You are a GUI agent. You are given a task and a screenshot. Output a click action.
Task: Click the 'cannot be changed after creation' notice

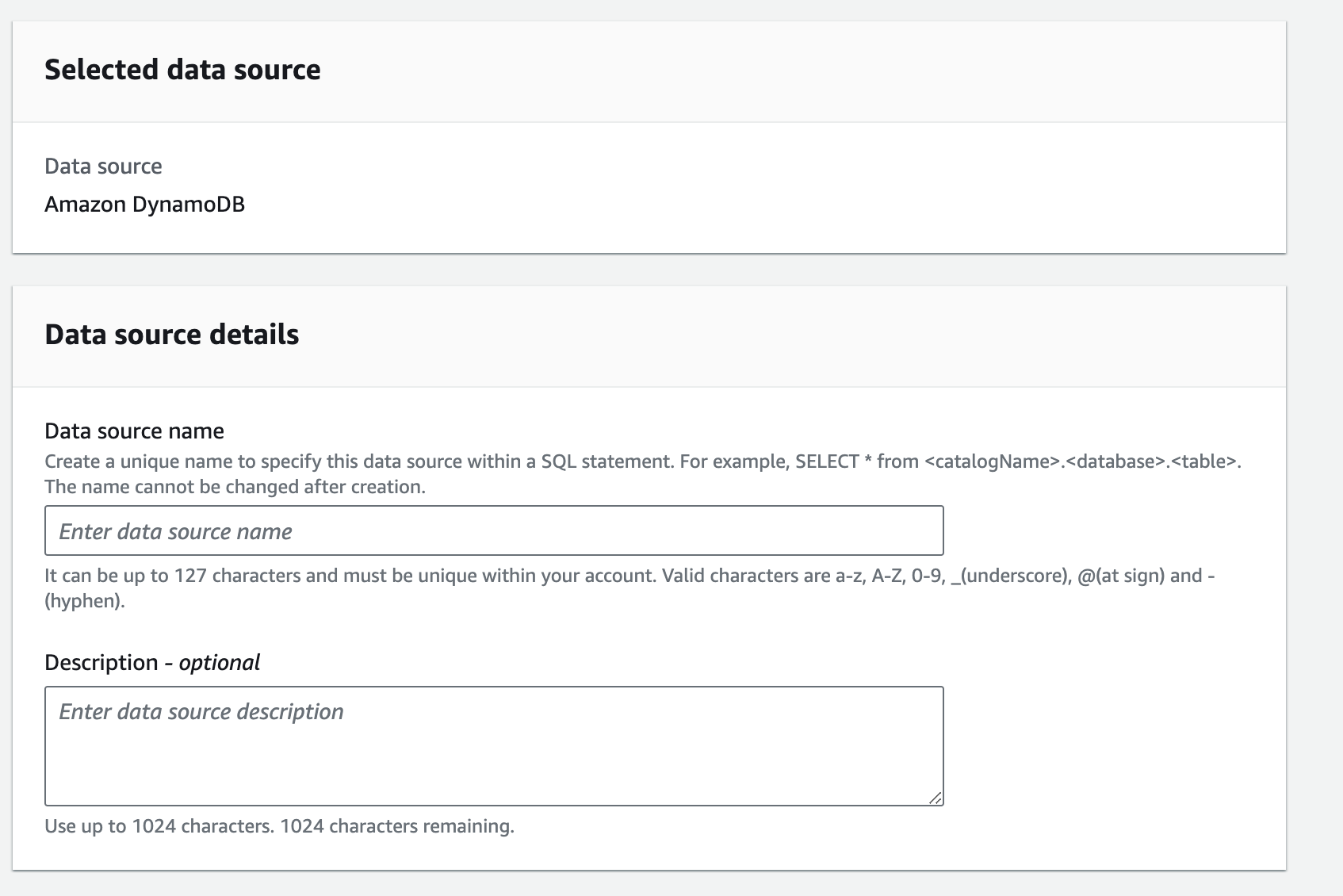pos(235,486)
